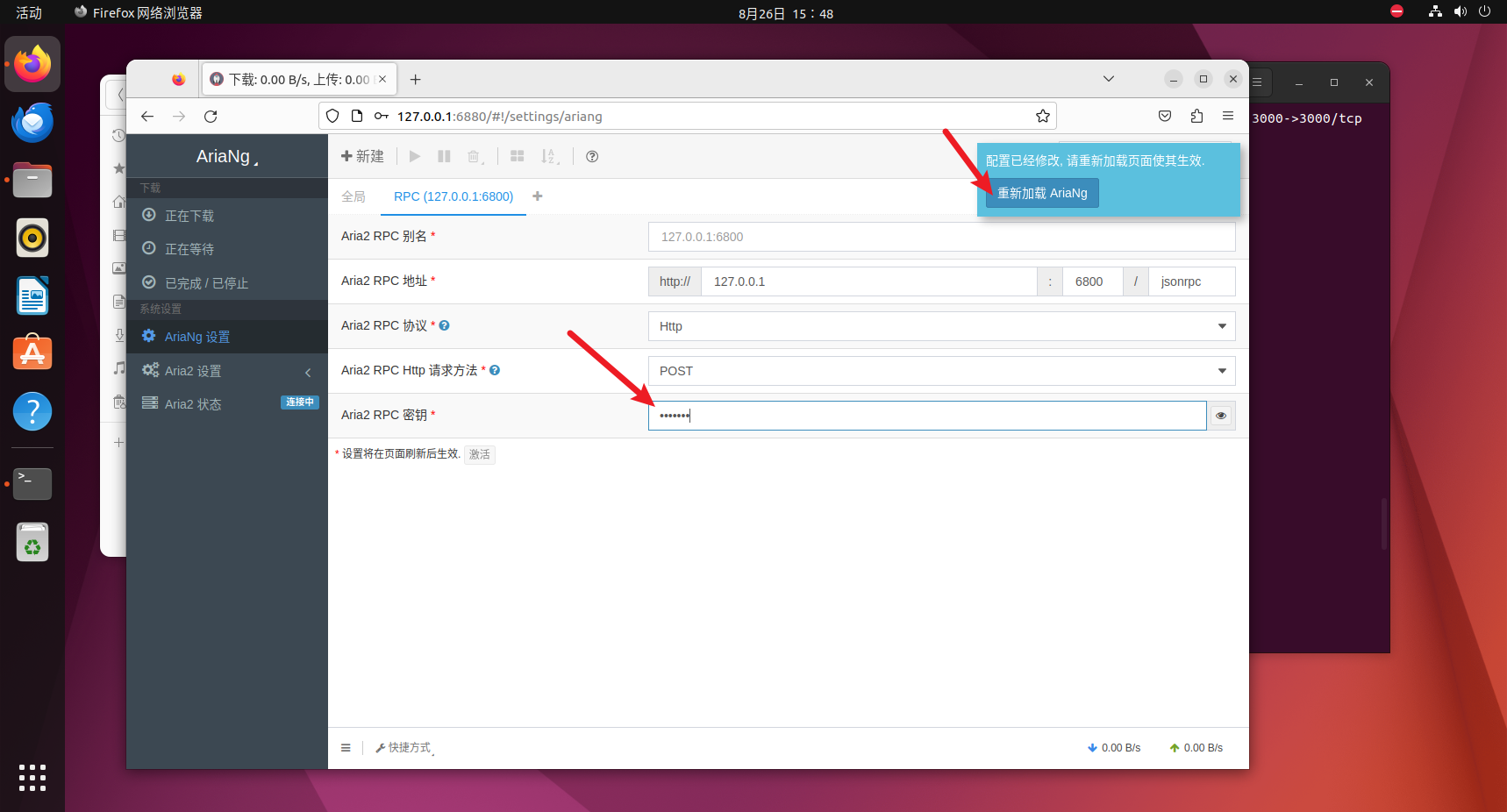Click the pause downloads icon in toolbar
Image resolution: width=1507 pixels, height=812 pixels.
coord(444,156)
